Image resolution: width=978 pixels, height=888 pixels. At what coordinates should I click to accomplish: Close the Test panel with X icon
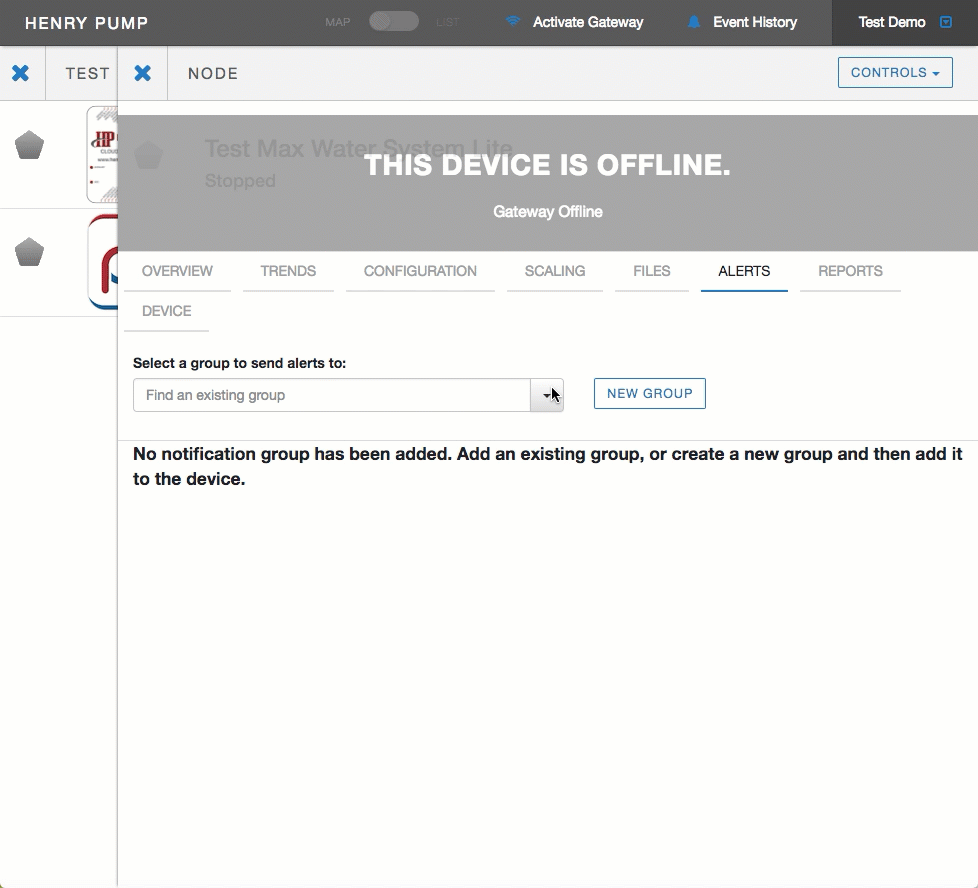(x=20, y=73)
